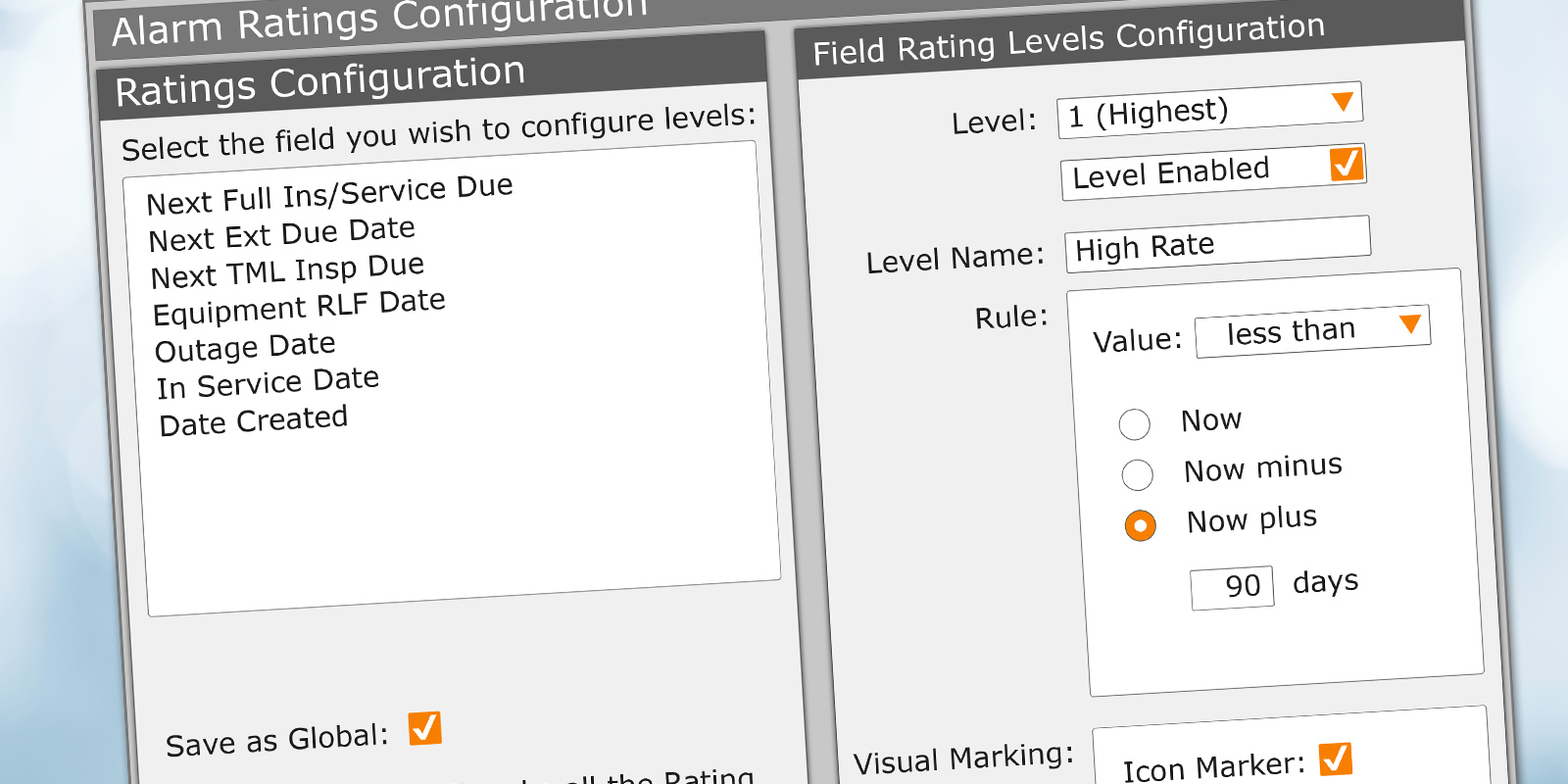This screenshot has height=784, width=1568.
Task: Open the Level dropdown showing '1 (Highest)'
Action: point(1208,111)
